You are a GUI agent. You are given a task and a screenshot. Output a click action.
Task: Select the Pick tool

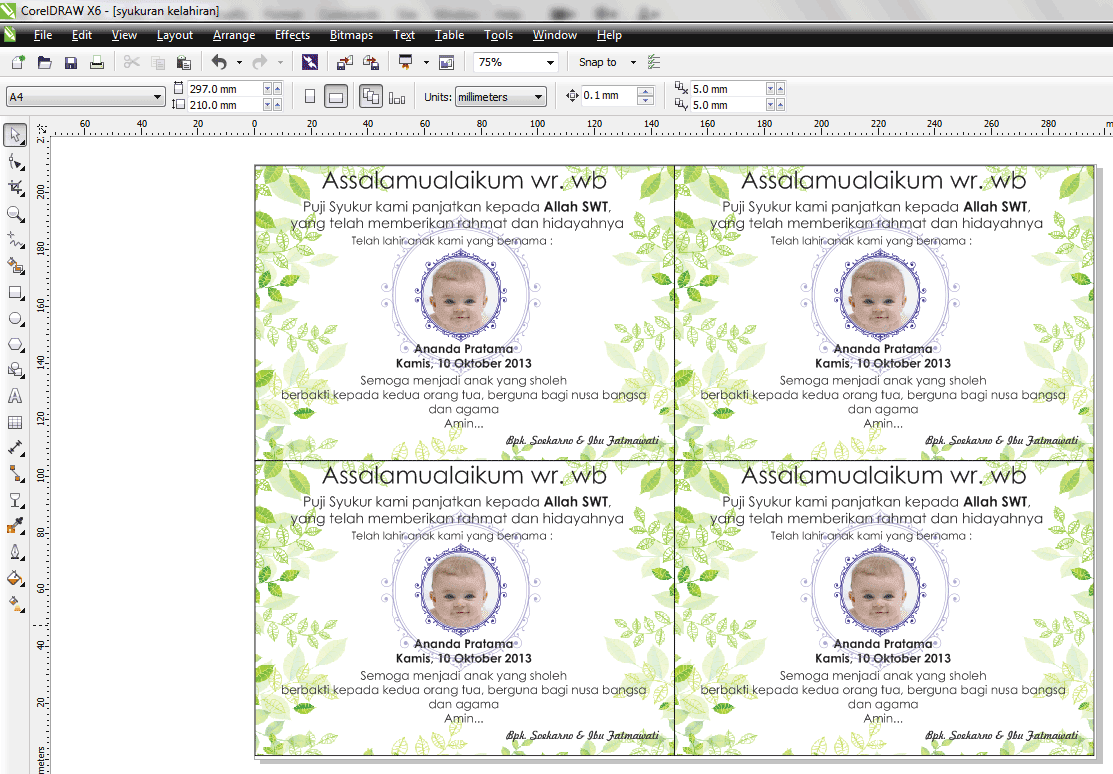click(14, 134)
